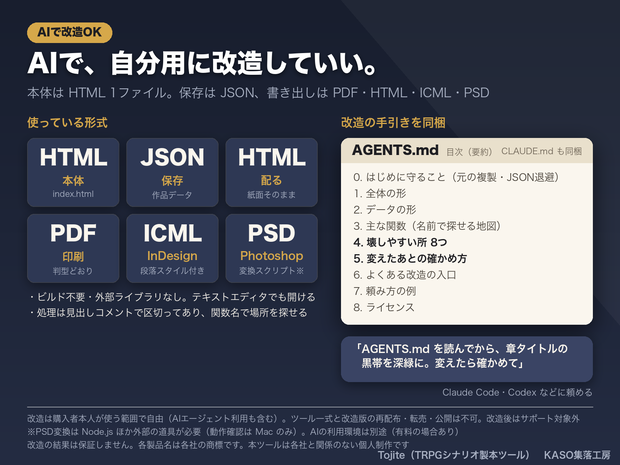Select item 7 頼み方の例
Viewport: 620px width, 465px height.
pos(384,291)
